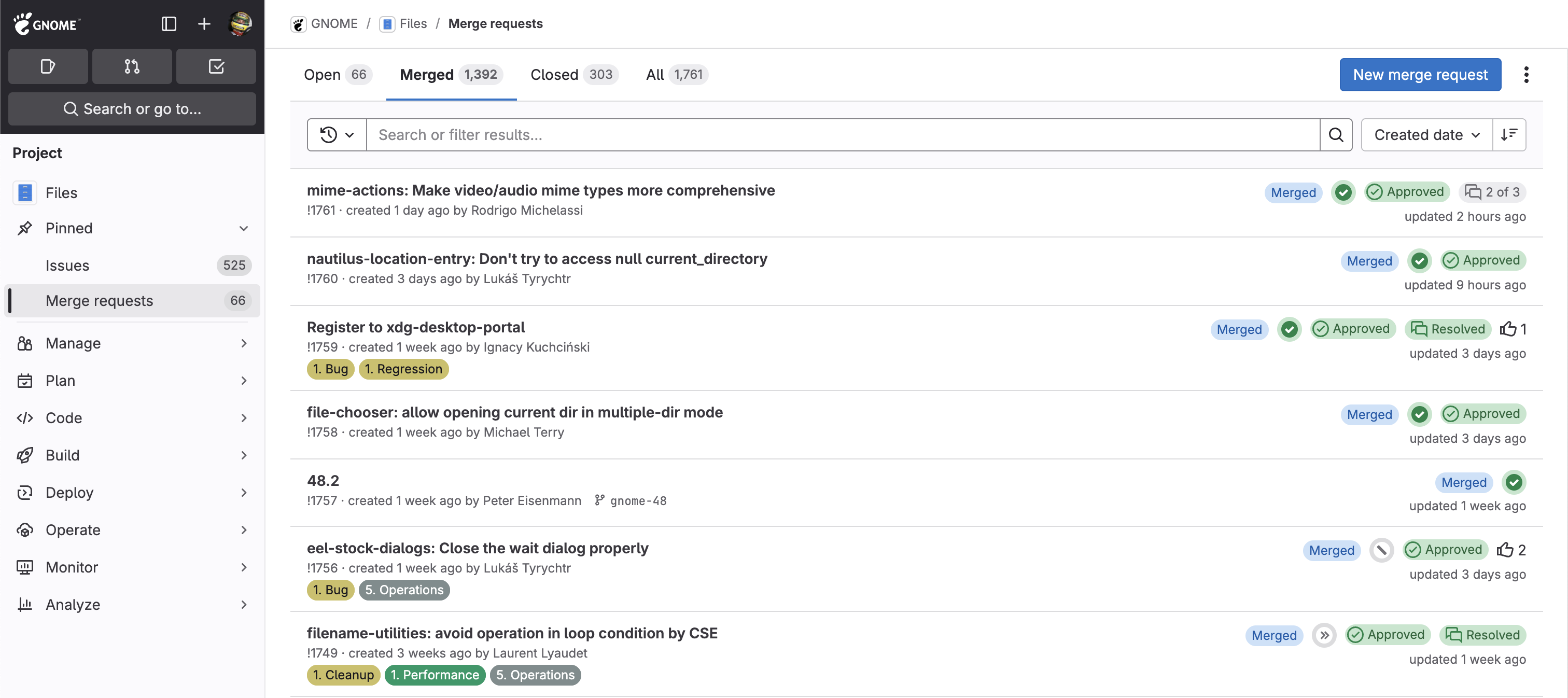Click Search or go to button
1568x698 pixels.
pos(132,109)
